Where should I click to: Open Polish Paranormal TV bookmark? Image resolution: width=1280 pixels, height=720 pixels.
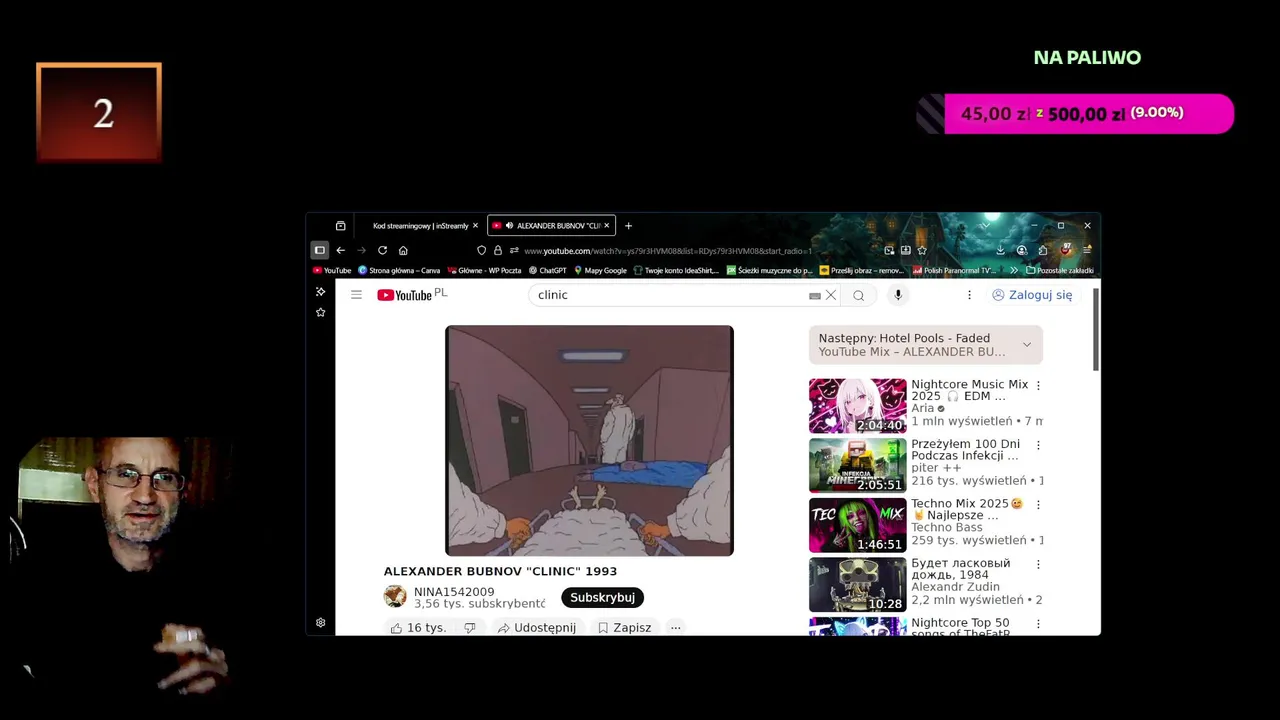(x=955, y=270)
